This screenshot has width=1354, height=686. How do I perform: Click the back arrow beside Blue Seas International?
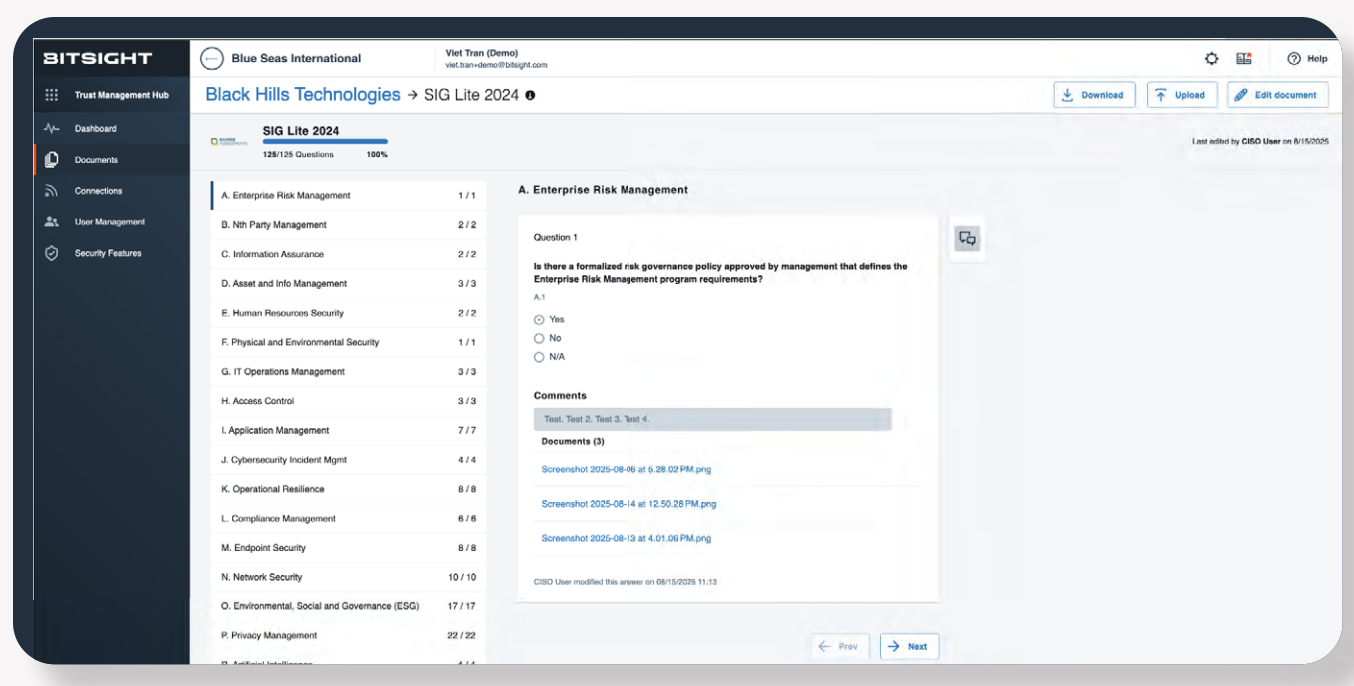point(211,59)
